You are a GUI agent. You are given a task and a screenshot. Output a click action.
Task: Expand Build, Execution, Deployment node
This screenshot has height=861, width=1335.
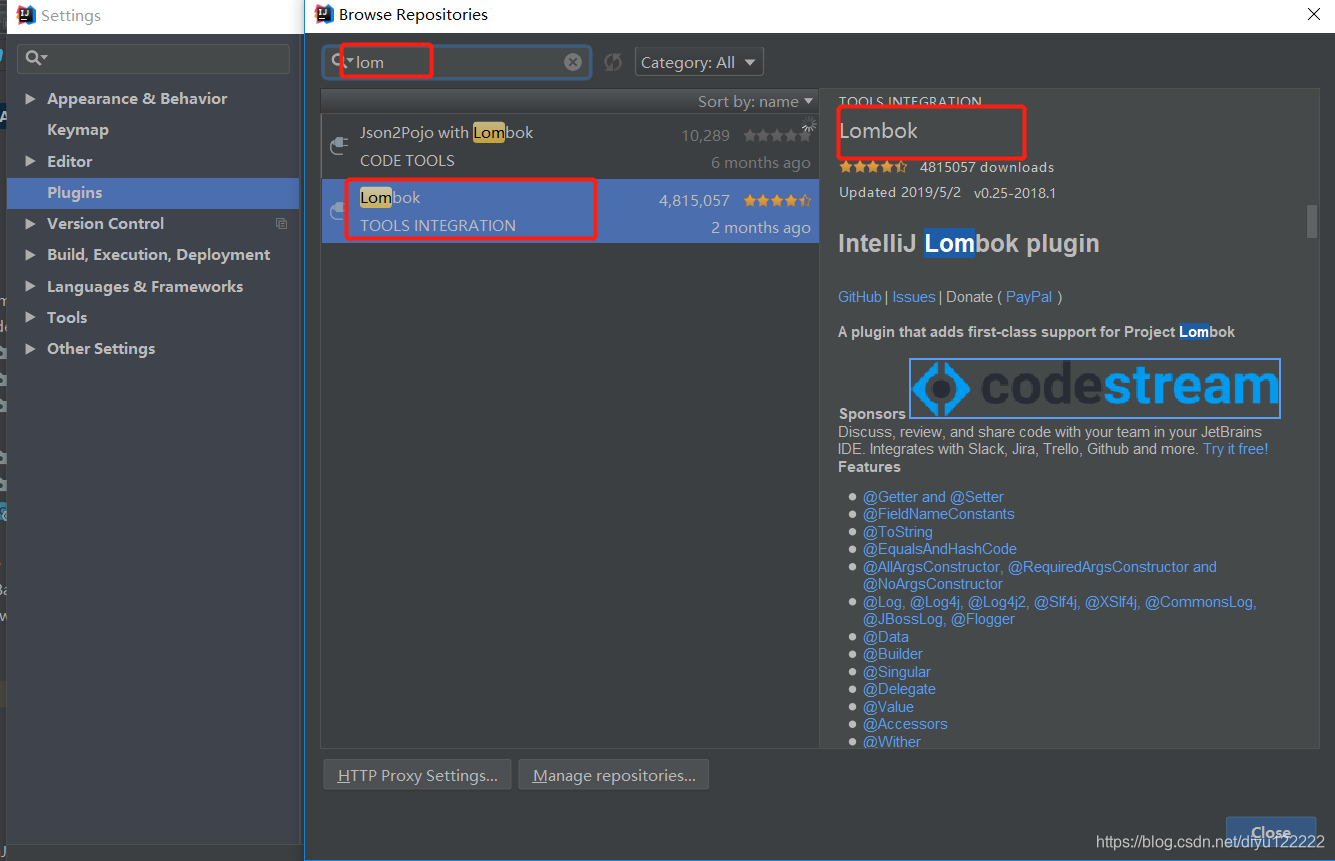click(30, 255)
